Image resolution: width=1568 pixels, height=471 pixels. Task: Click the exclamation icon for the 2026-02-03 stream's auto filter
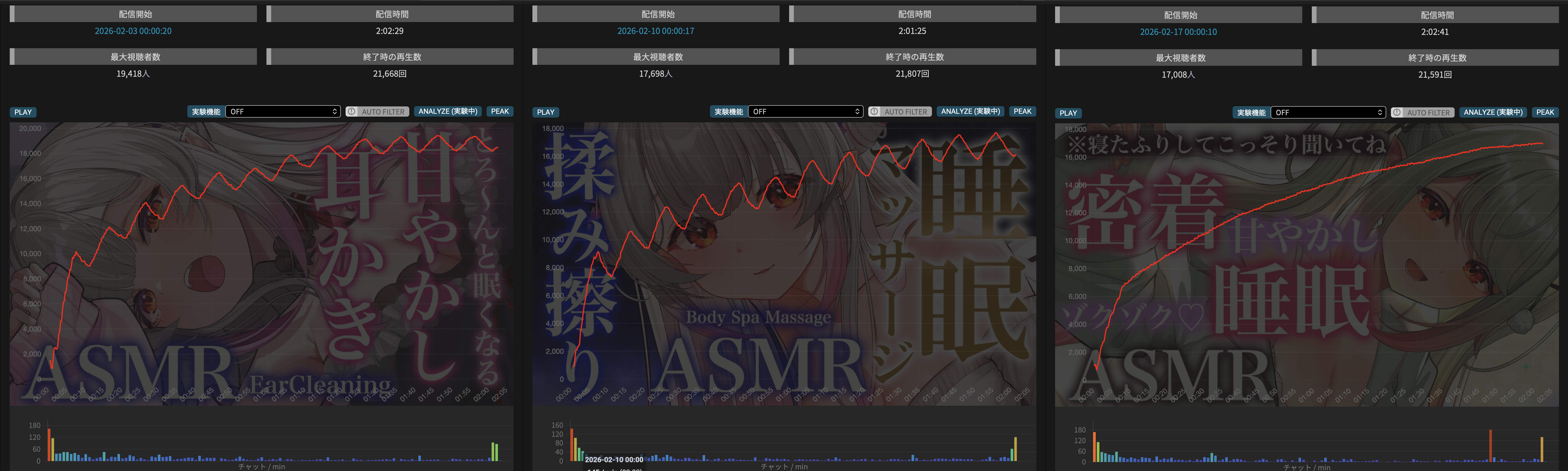click(352, 112)
